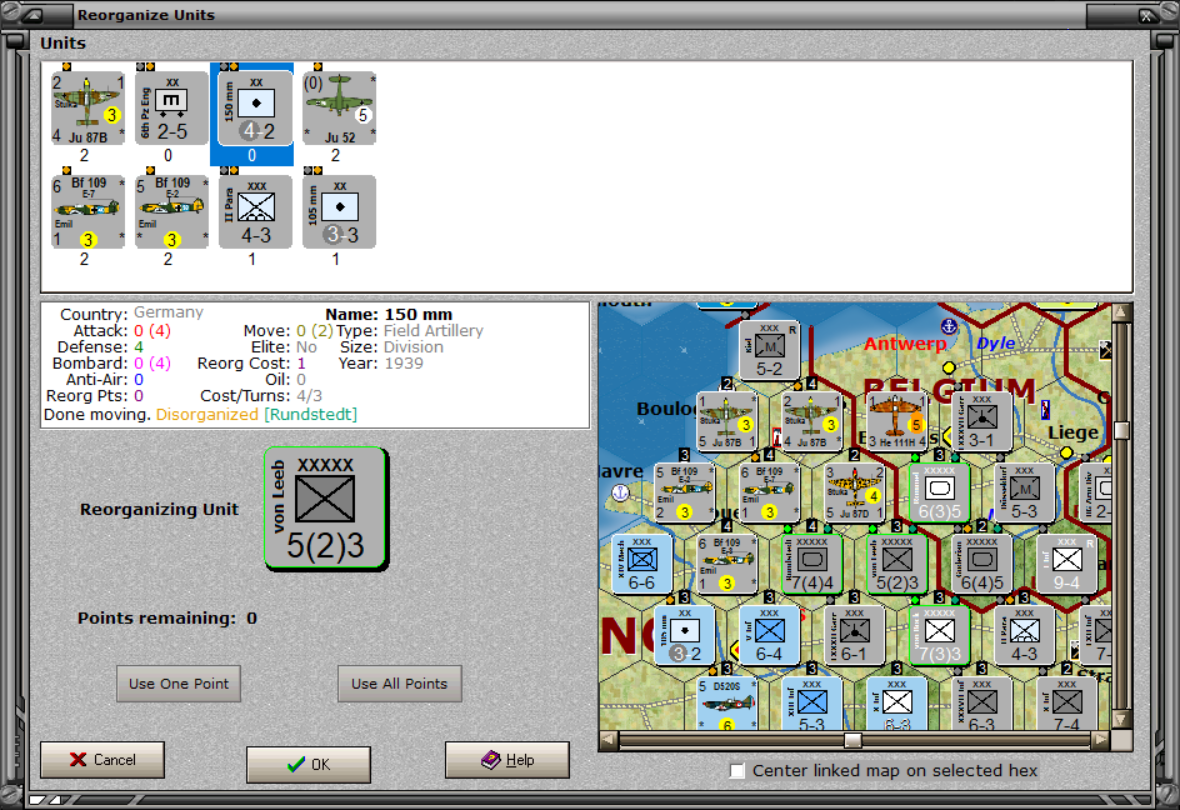
Task: Click the Kiel 5-2 unit on map
Action: 769,350
